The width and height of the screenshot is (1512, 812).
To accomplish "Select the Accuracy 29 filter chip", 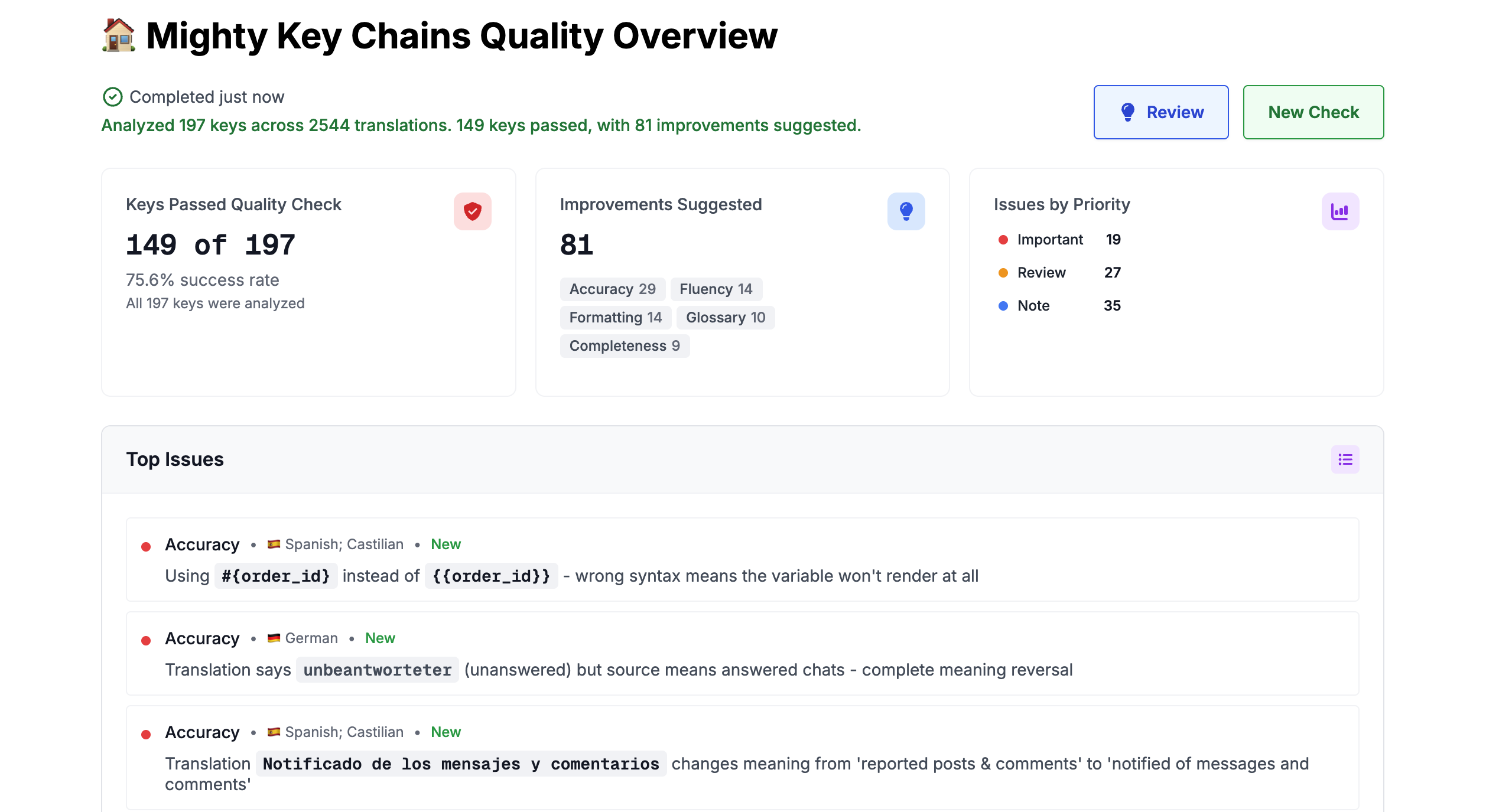I will pyautogui.click(x=612, y=289).
